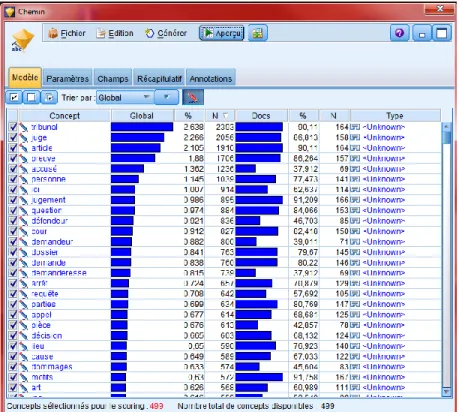Image resolution: width=459 pixels, height=412 pixels.
Task: Click the Docs column header
Action: tap(261, 116)
